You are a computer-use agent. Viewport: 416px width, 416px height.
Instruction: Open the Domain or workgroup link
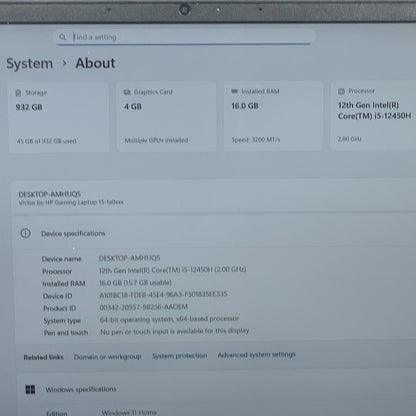(108, 357)
